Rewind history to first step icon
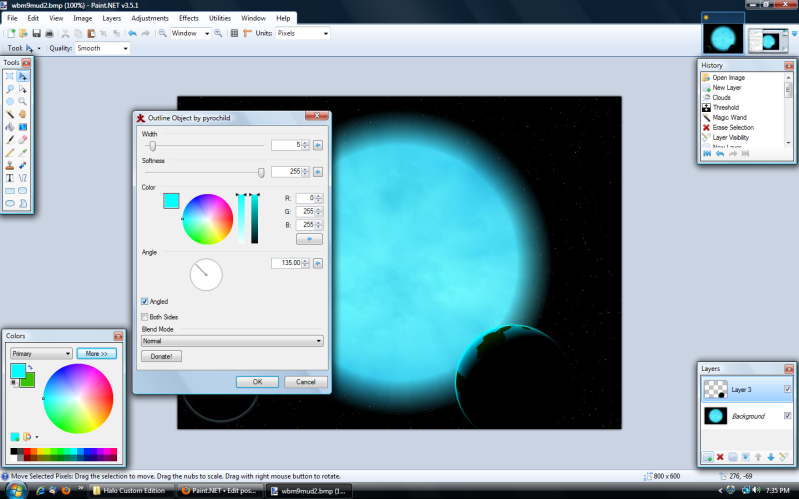The width and height of the screenshot is (799, 499). [707, 153]
